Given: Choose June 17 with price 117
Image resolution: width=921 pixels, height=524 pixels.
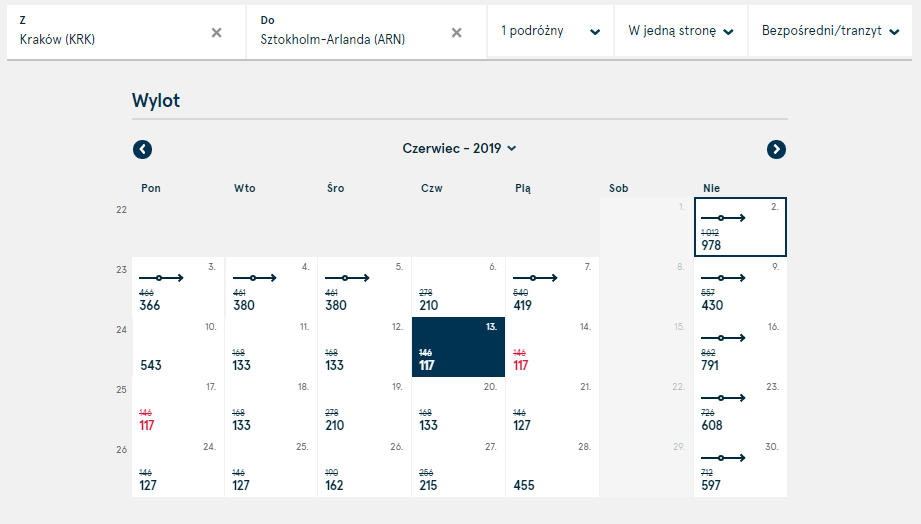Looking at the screenshot, I should pos(178,407).
